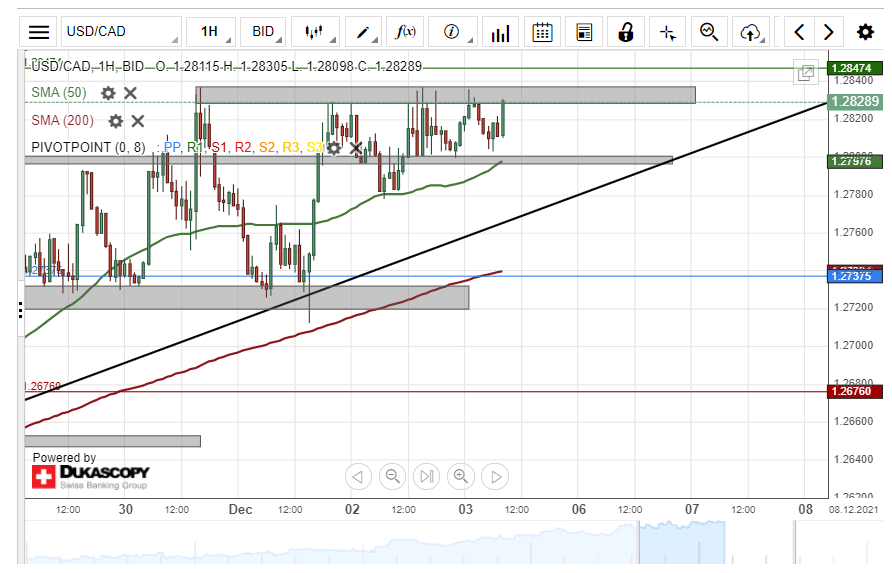This screenshot has width=892, height=573.
Task: Click the 1.27375 pivot price label
Action: pyautogui.click(x=854, y=277)
